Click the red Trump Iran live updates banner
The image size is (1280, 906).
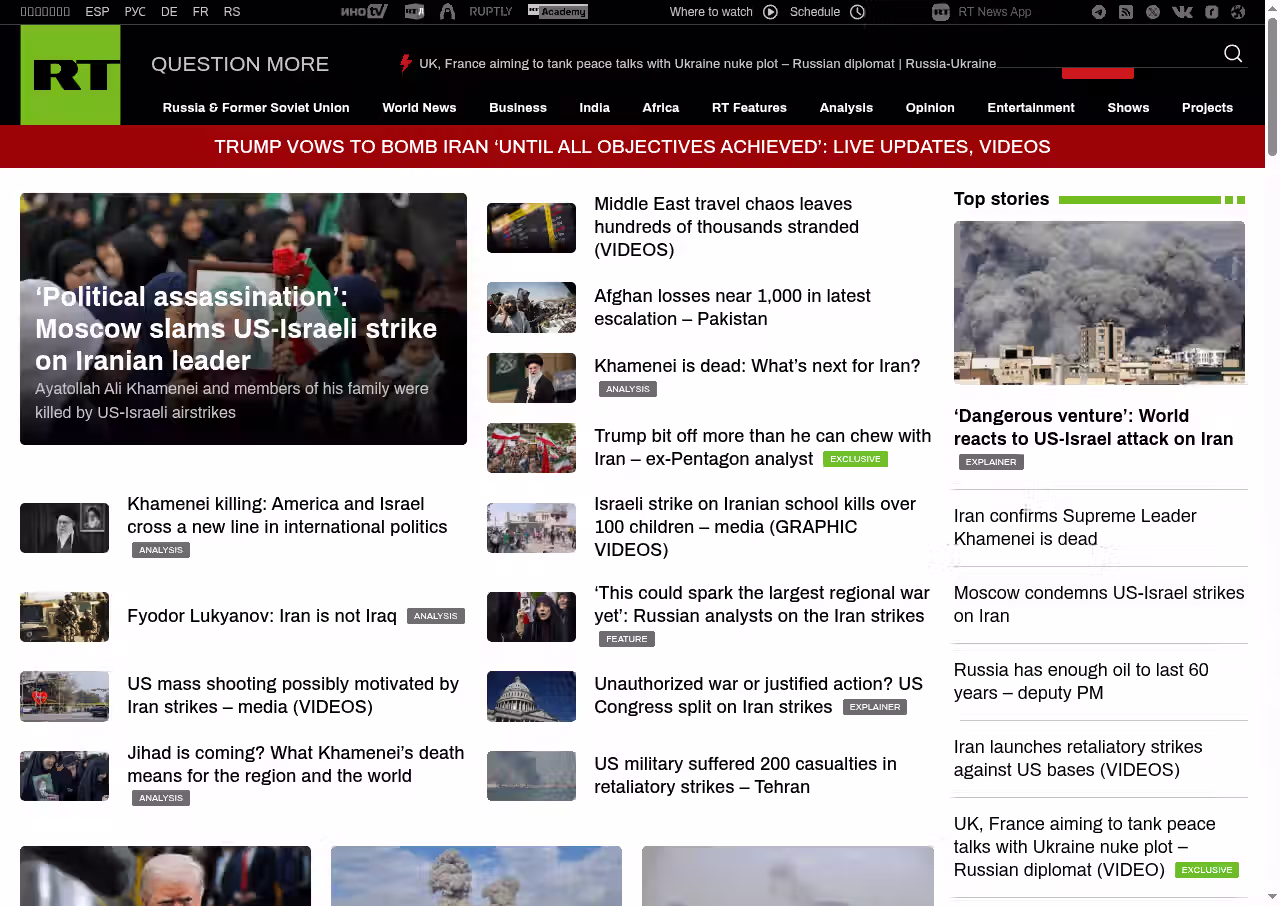point(632,147)
